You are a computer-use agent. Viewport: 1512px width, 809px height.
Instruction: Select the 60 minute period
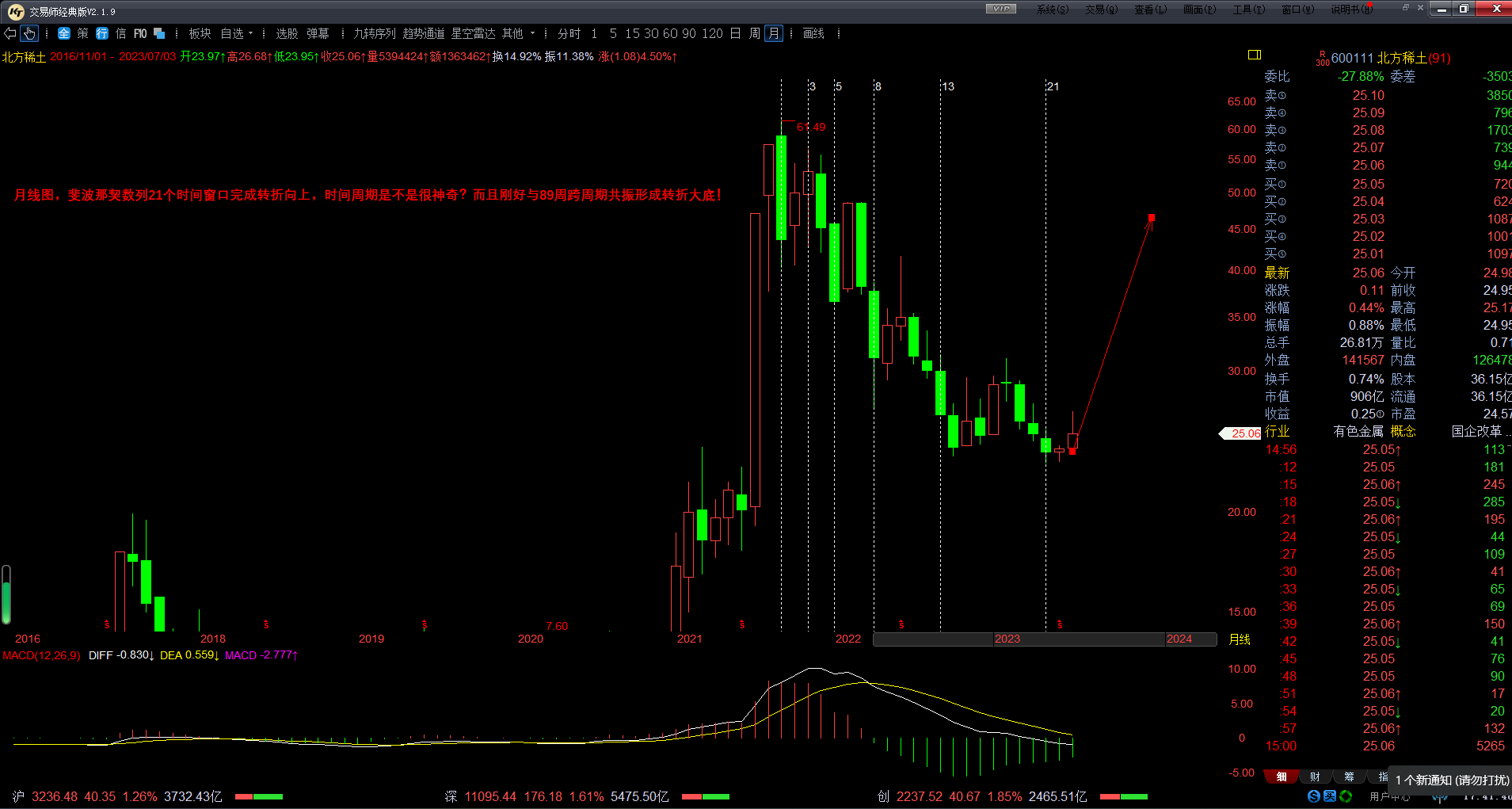click(x=670, y=33)
